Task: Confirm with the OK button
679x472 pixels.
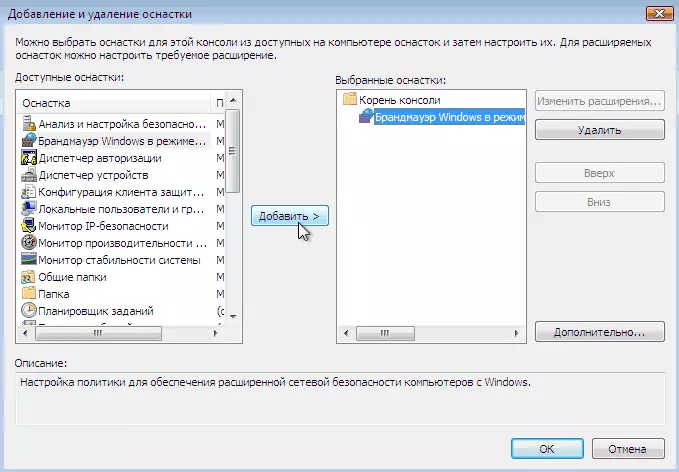Action: click(547, 447)
